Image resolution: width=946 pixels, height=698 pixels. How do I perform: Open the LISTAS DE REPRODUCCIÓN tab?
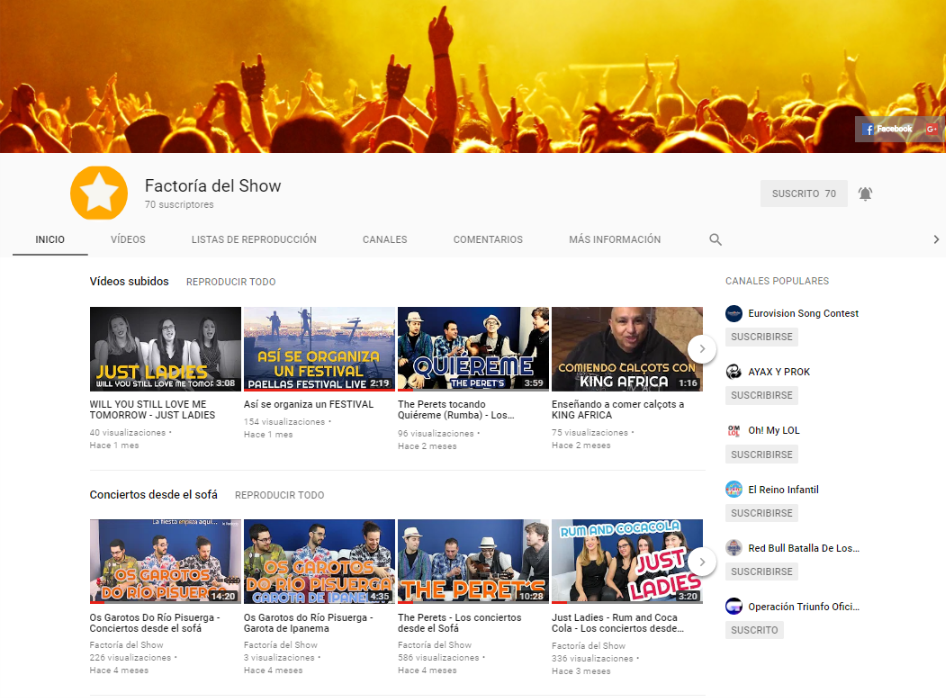pos(254,240)
